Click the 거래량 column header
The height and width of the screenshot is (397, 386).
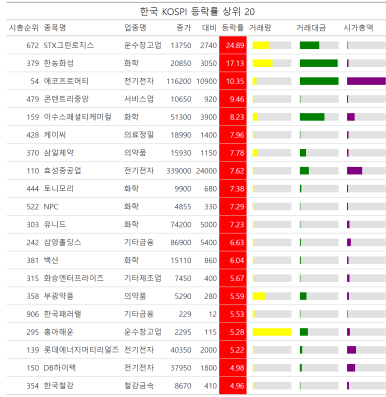click(x=260, y=28)
